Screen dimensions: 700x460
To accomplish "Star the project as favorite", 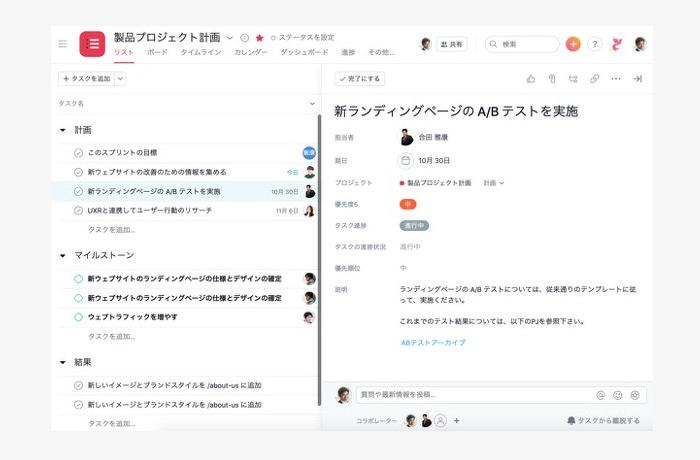I will [260, 38].
